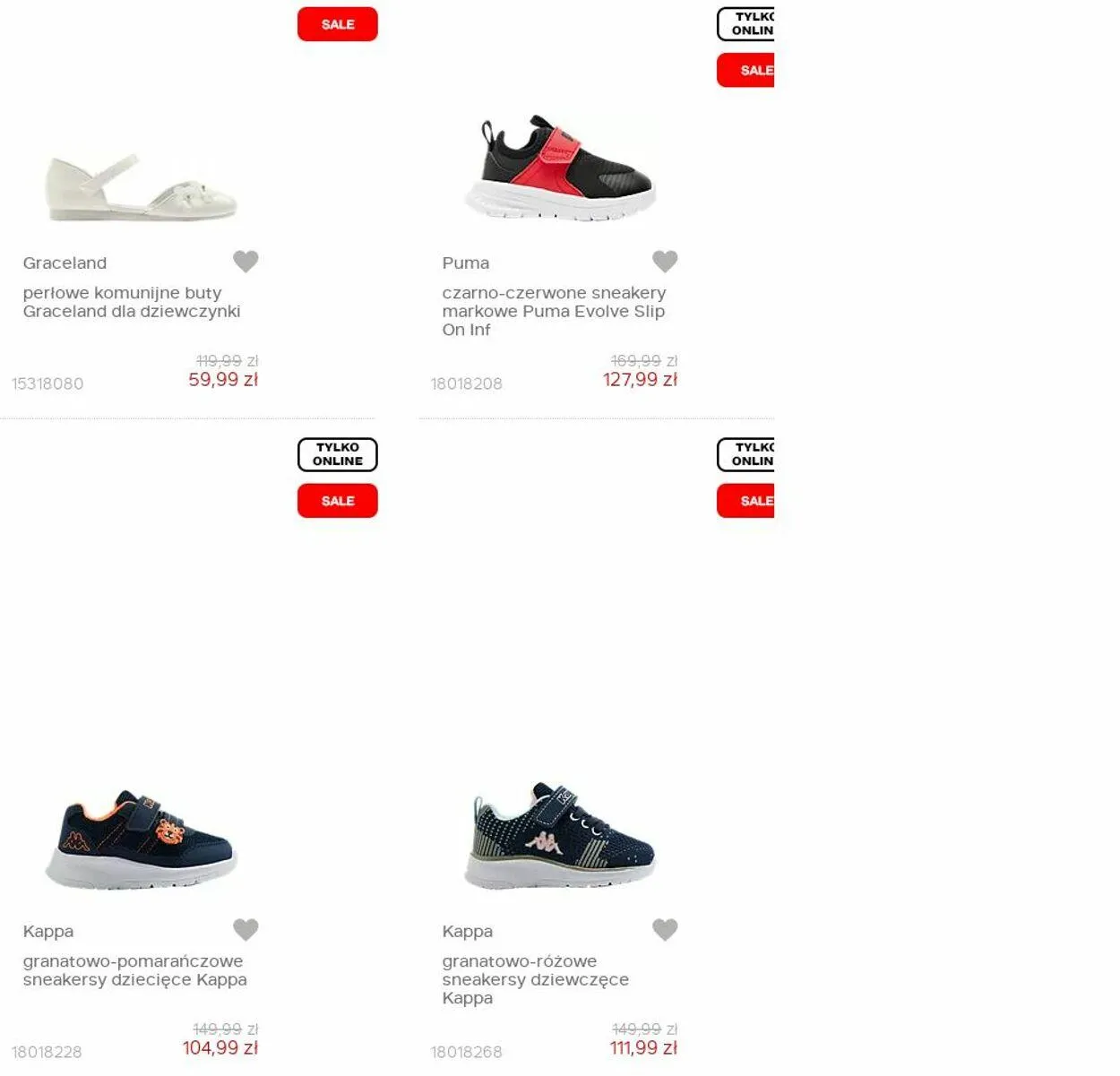Open 'granatowo-pomarańczowe sneakersy dziecięce Kappa' link
The width and height of the screenshot is (1120, 1076).
tap(134, 970)
